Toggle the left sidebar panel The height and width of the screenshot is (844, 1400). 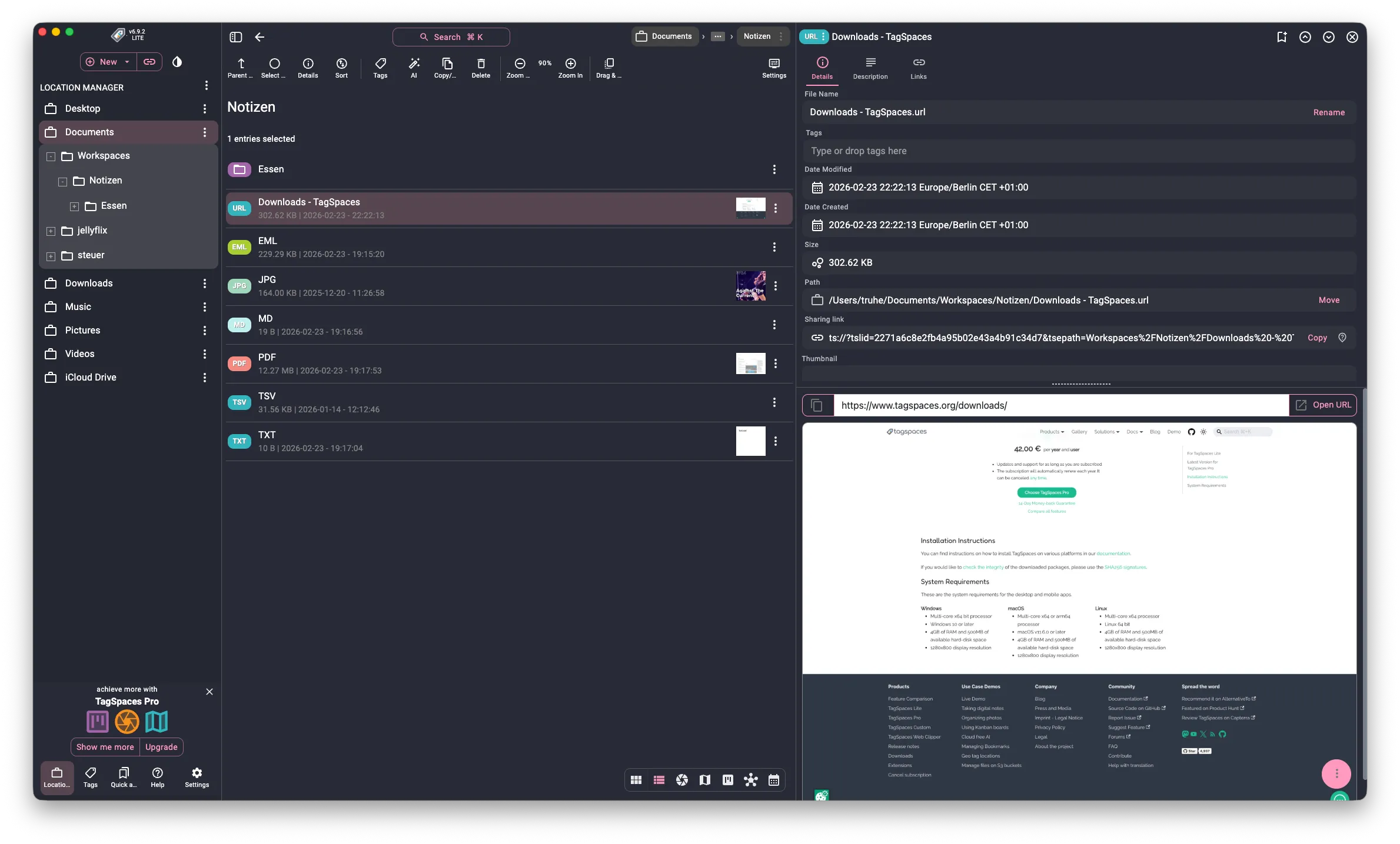pos(235,36)
